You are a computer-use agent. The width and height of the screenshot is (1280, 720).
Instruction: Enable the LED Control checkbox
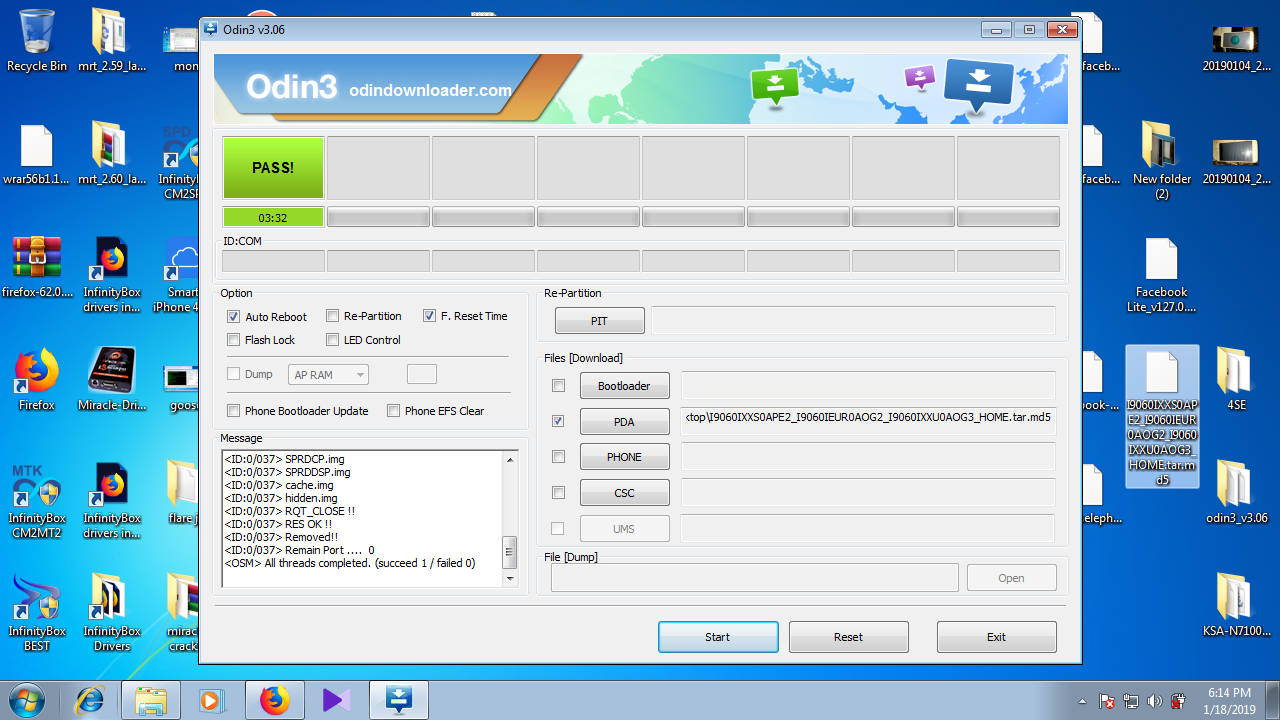[333, 340]
